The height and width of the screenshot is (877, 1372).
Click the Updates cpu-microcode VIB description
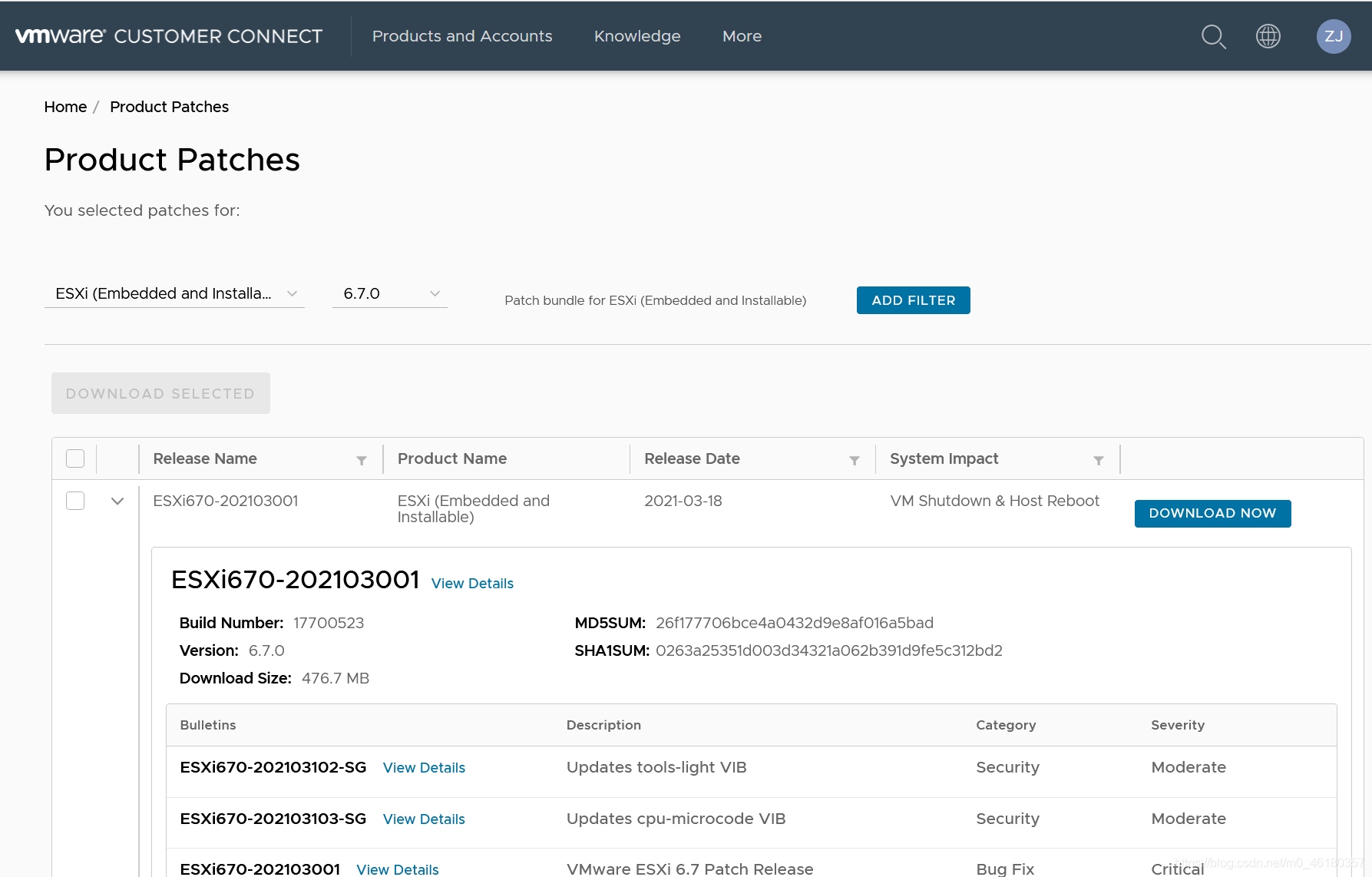(676, 819)
